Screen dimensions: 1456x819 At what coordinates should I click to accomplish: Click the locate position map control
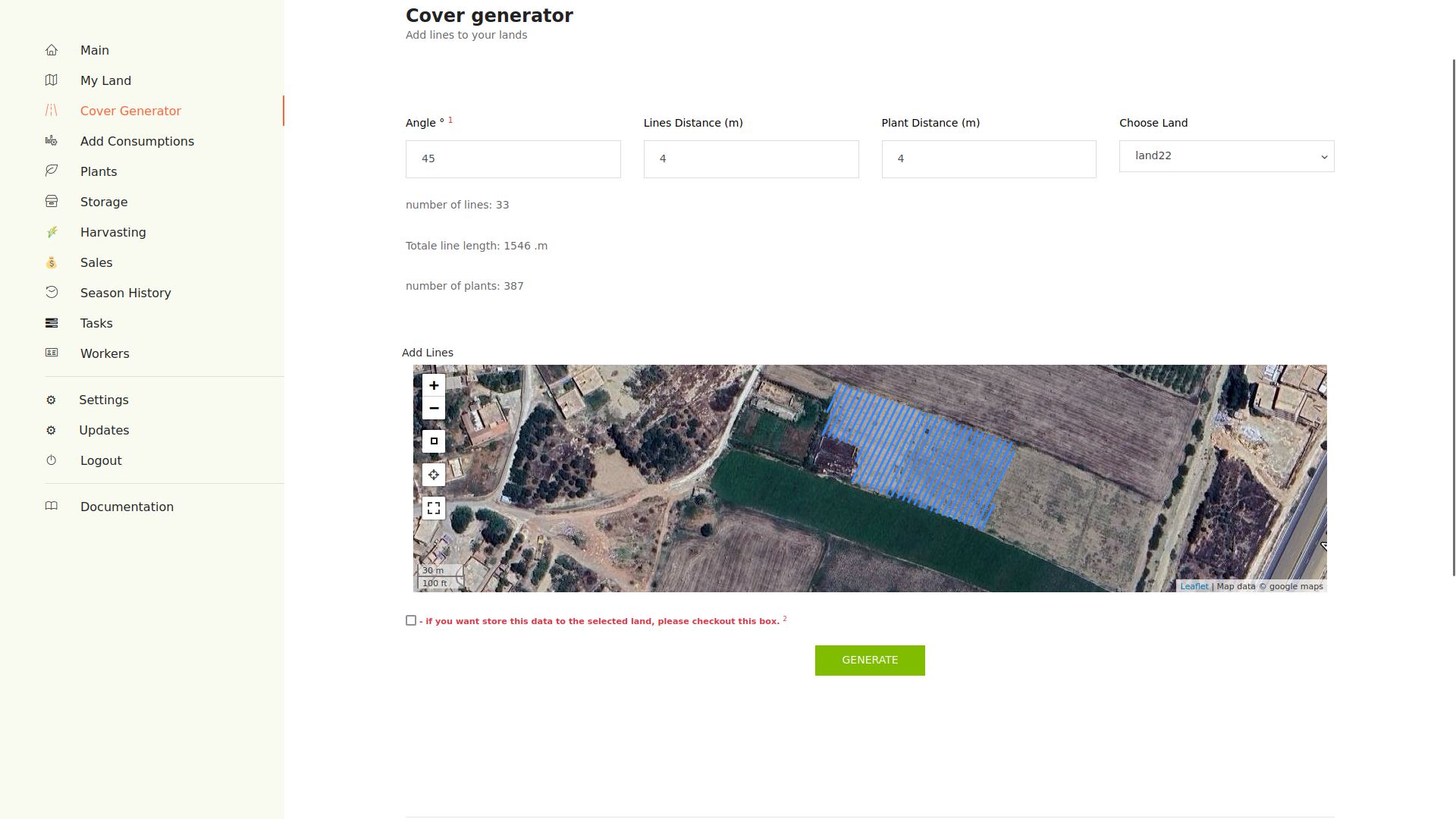pos(434,475)
